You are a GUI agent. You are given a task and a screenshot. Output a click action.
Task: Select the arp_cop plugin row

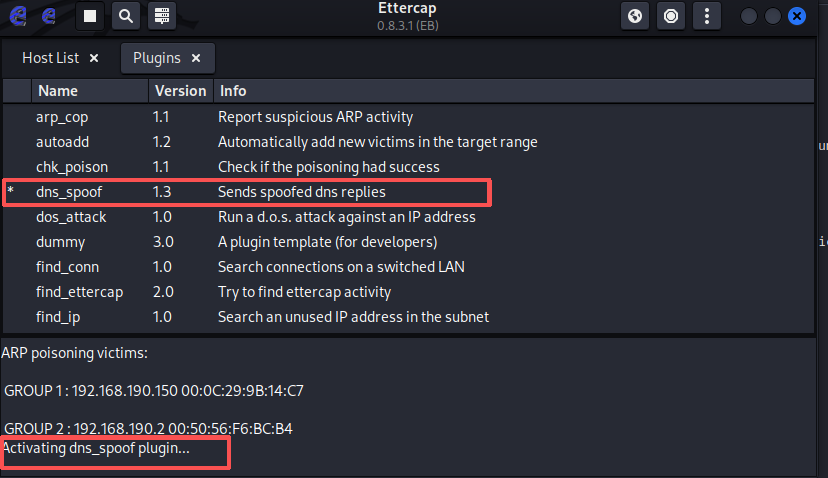[63, 117]
